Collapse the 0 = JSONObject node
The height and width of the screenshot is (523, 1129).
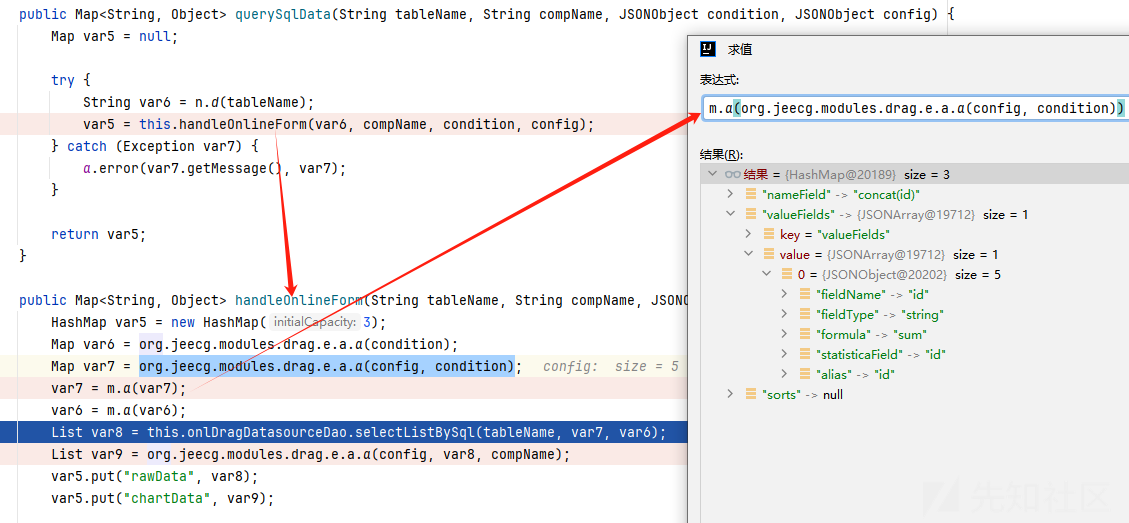(766, 274)
